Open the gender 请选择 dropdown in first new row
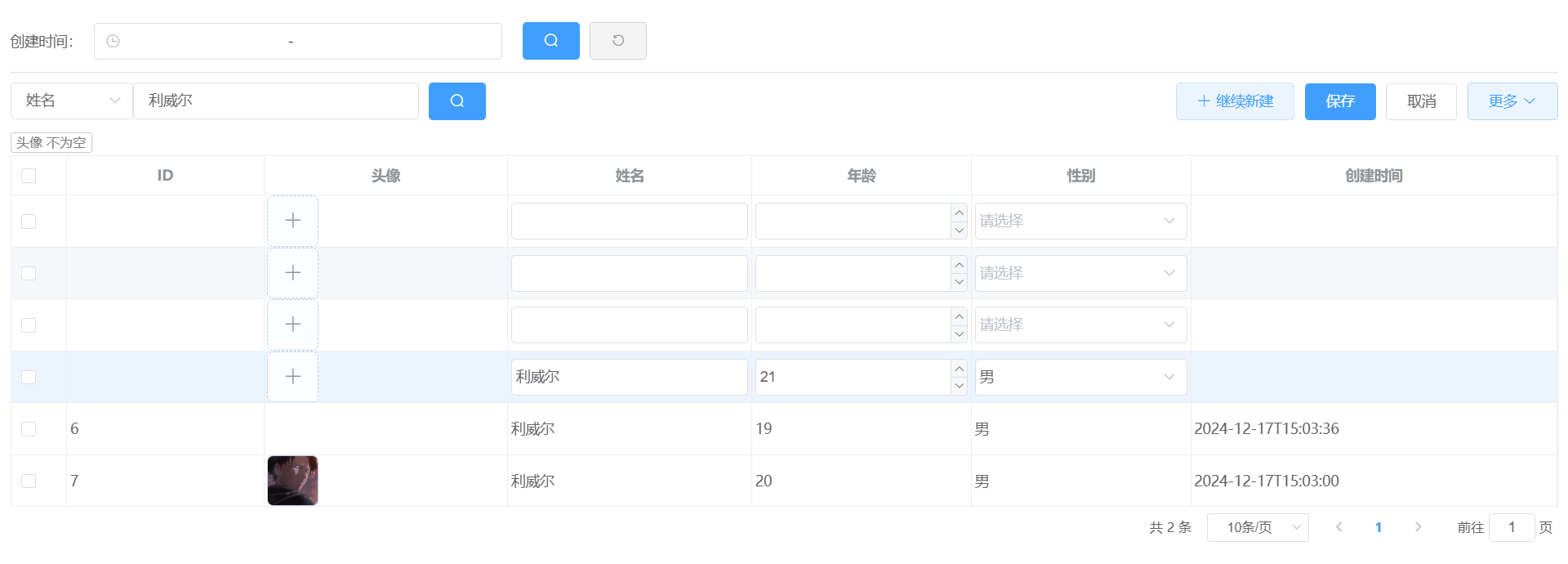Screen dimensions: 1568x564 tap(1080, 221)
